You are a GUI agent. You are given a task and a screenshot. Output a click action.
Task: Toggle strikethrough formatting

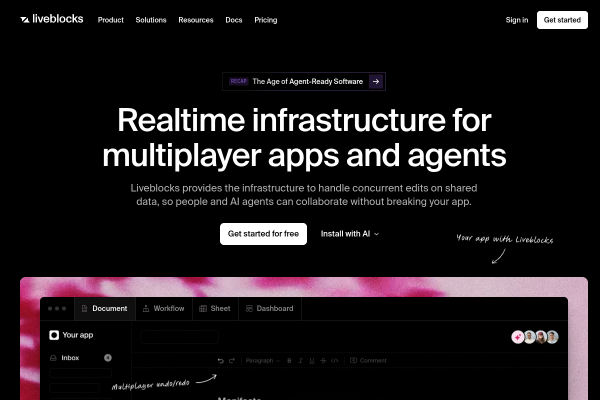pyautogui.click(x=323, y=361)
